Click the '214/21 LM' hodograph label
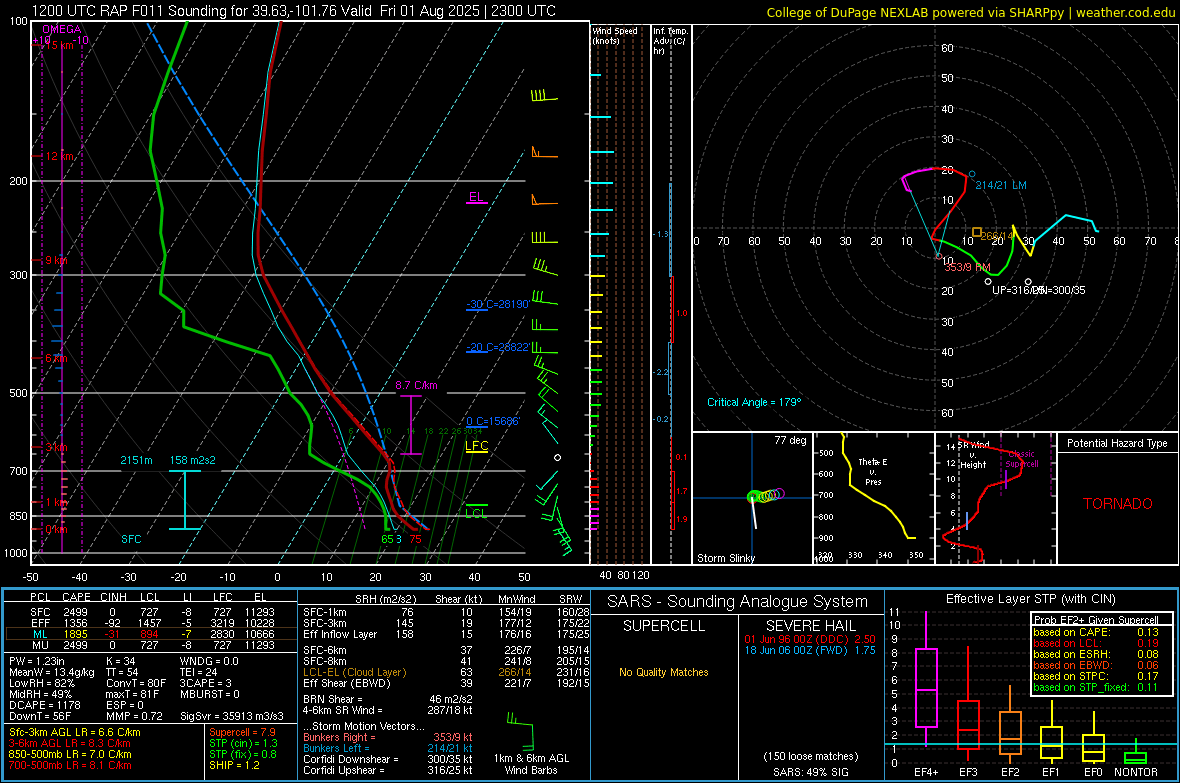Image resolution: width=1180 pixels, height=783 pixels. point(1001,185)
